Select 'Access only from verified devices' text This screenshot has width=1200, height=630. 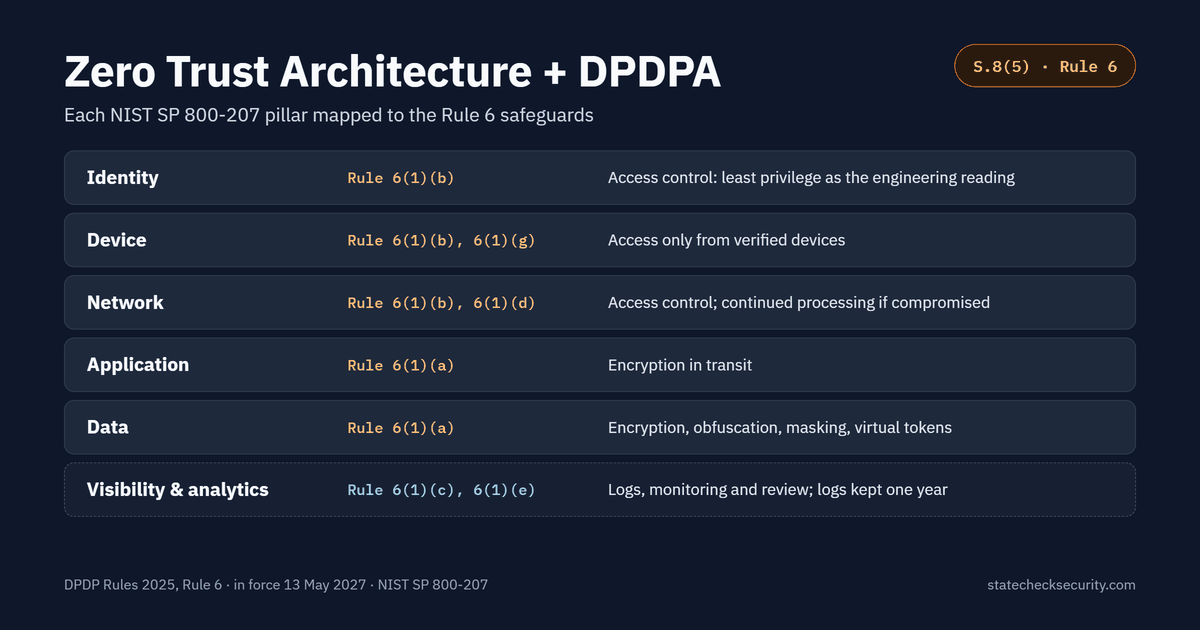[x=726, y=240]
